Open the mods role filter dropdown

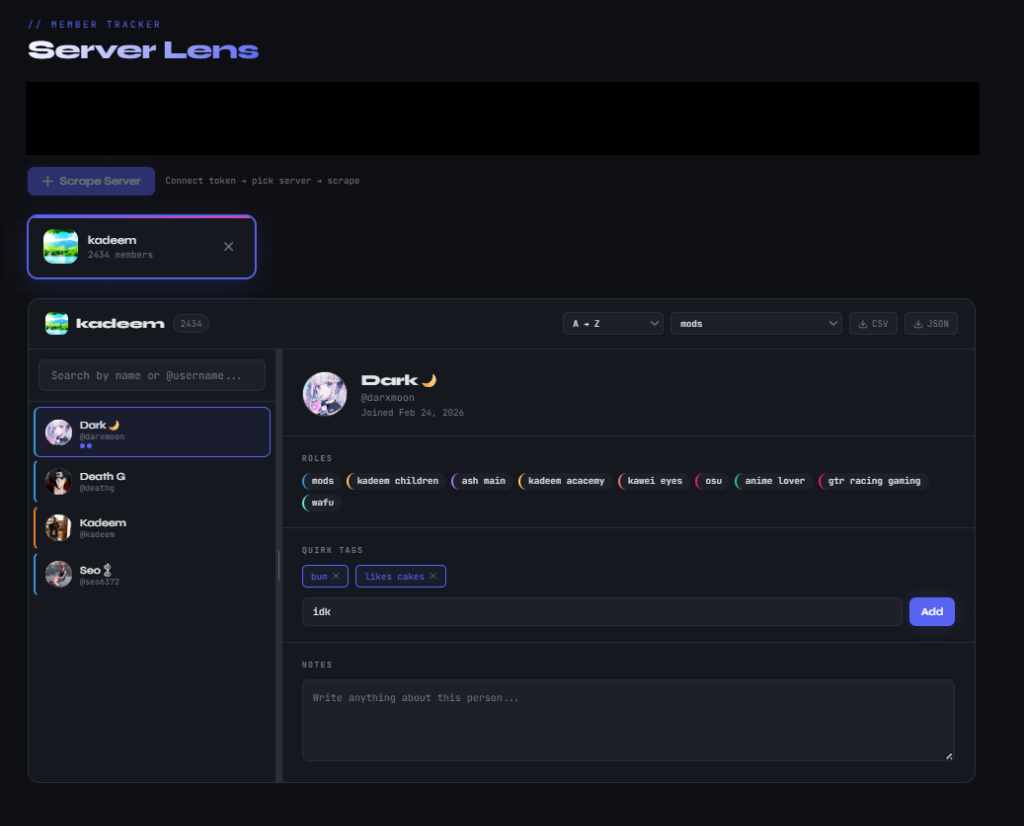pos(755,323)
